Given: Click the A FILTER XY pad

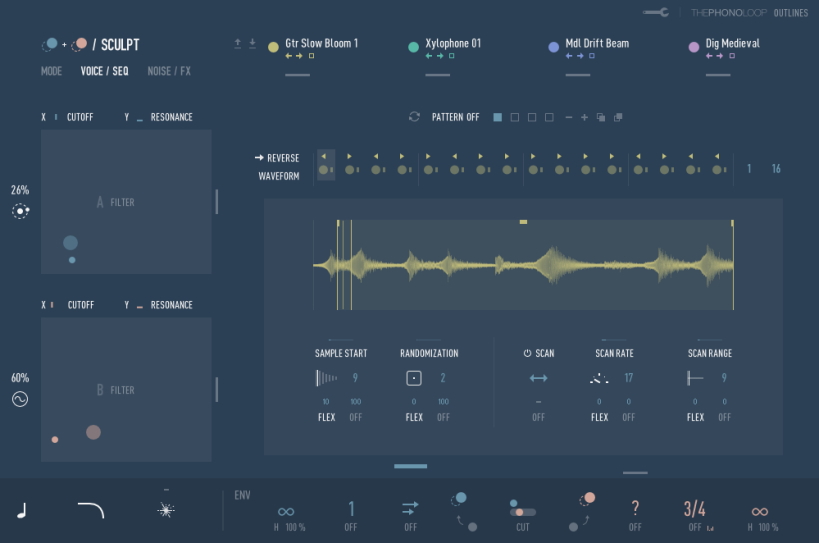Looking at the screenshot, I should (x=126, y=202).
